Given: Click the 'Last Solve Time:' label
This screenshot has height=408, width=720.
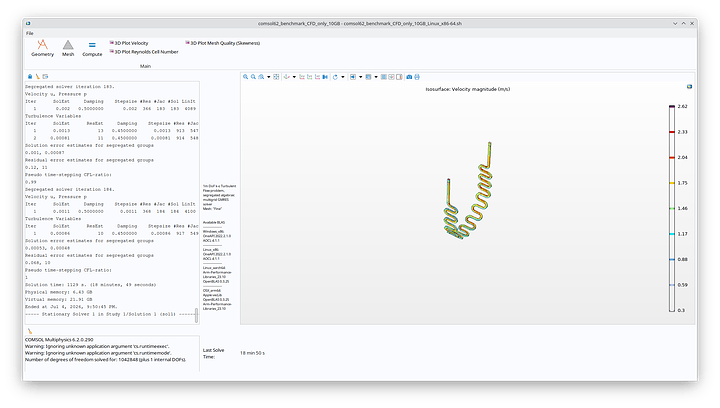Looking at the screenshot, I should 214,353.
